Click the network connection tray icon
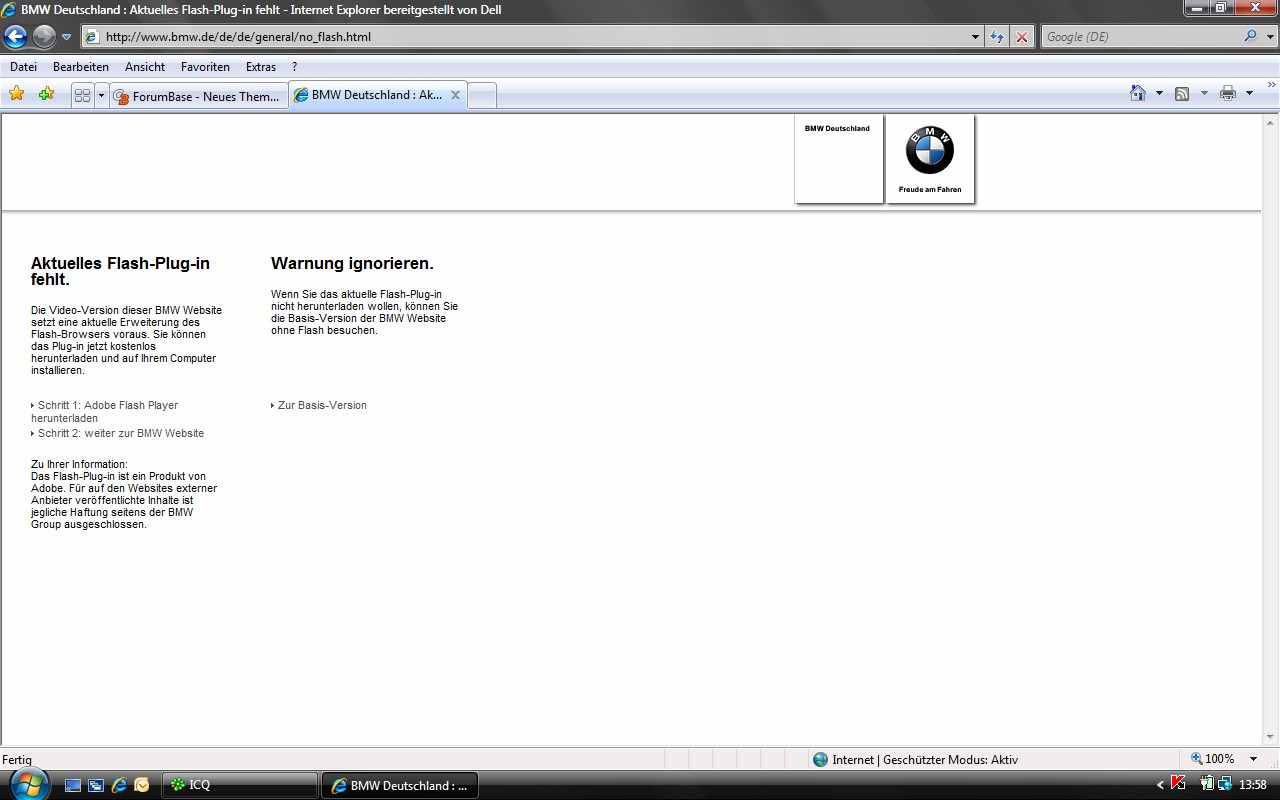 [1224, 784]
